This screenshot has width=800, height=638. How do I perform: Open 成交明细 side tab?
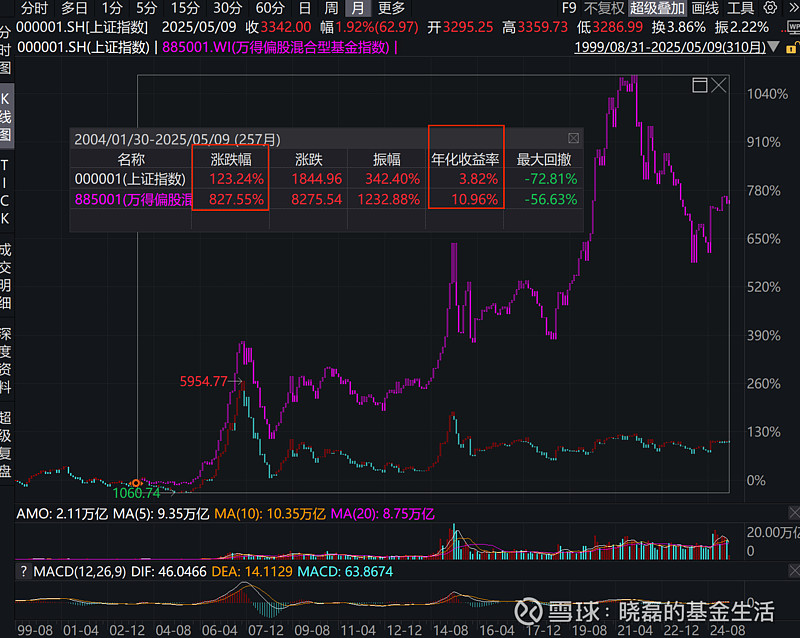[x=5, y=276]
